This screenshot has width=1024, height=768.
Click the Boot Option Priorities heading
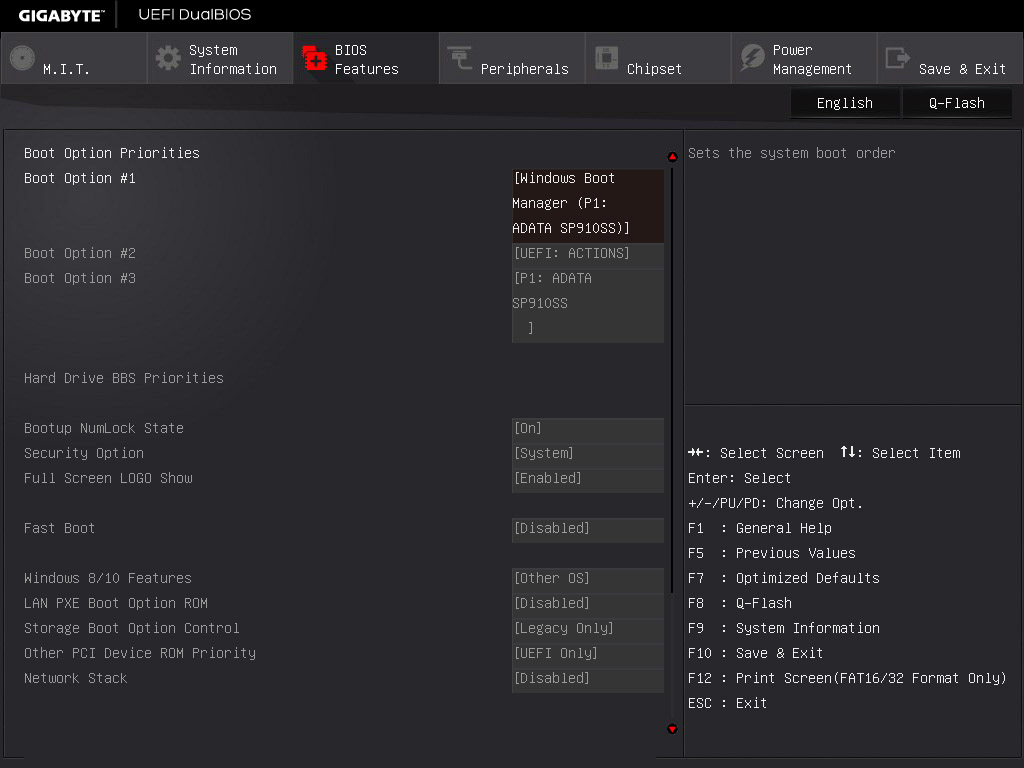[x=112, y=153]
